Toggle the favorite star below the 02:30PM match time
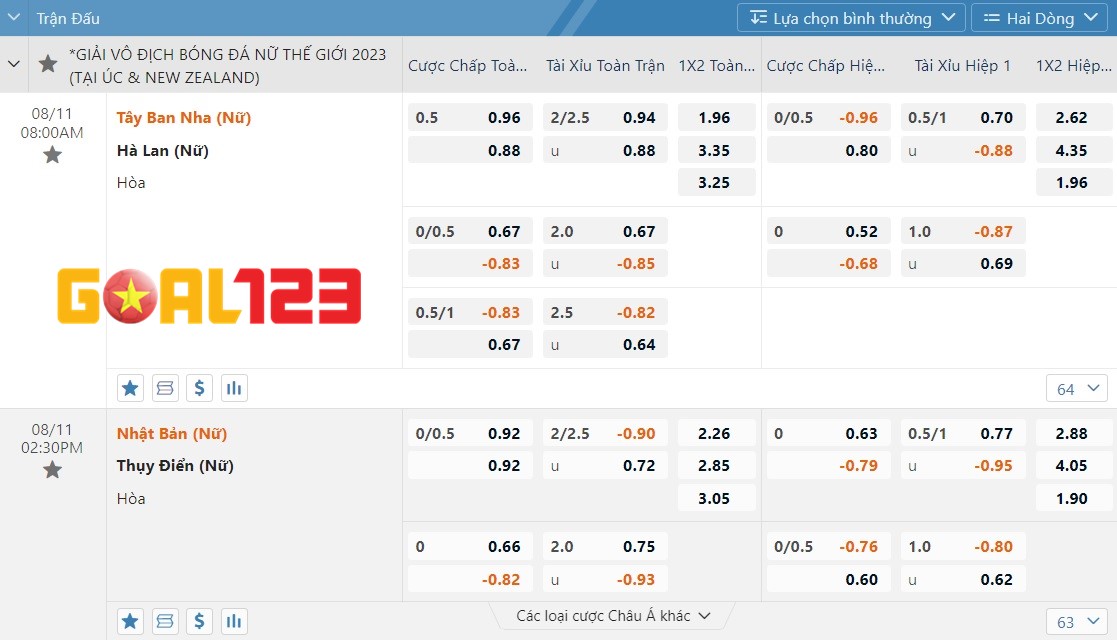Screen dimensions: 1117x640 (x=52, y=470)
